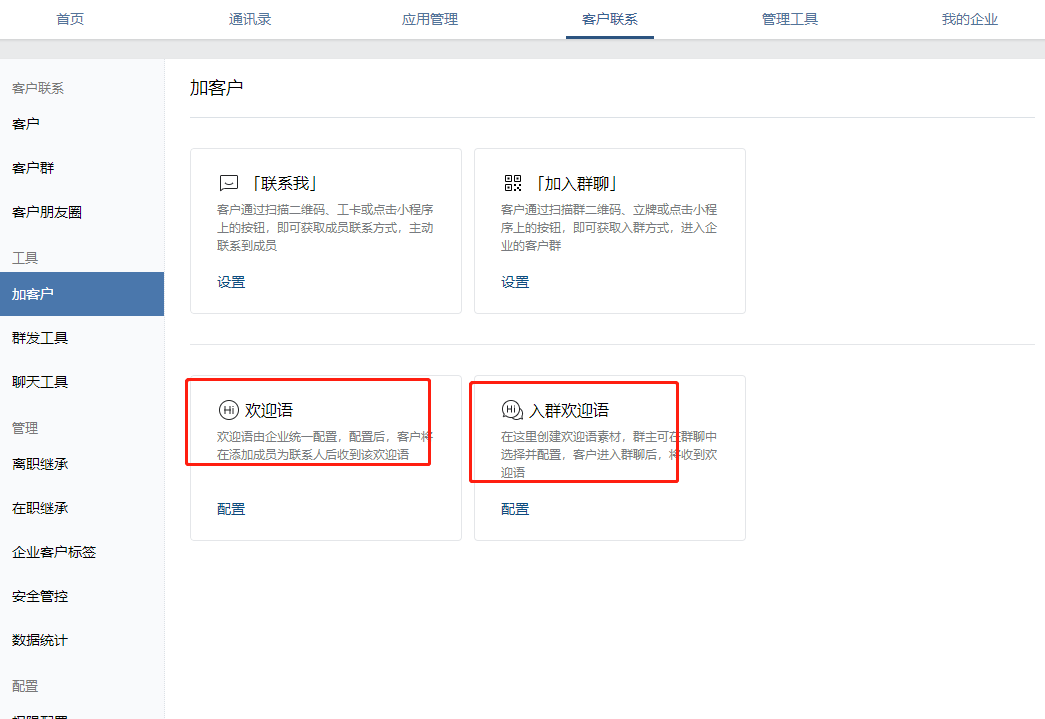Open the 通讯录 tab
Screen dimensions: 1045x719
250,19
